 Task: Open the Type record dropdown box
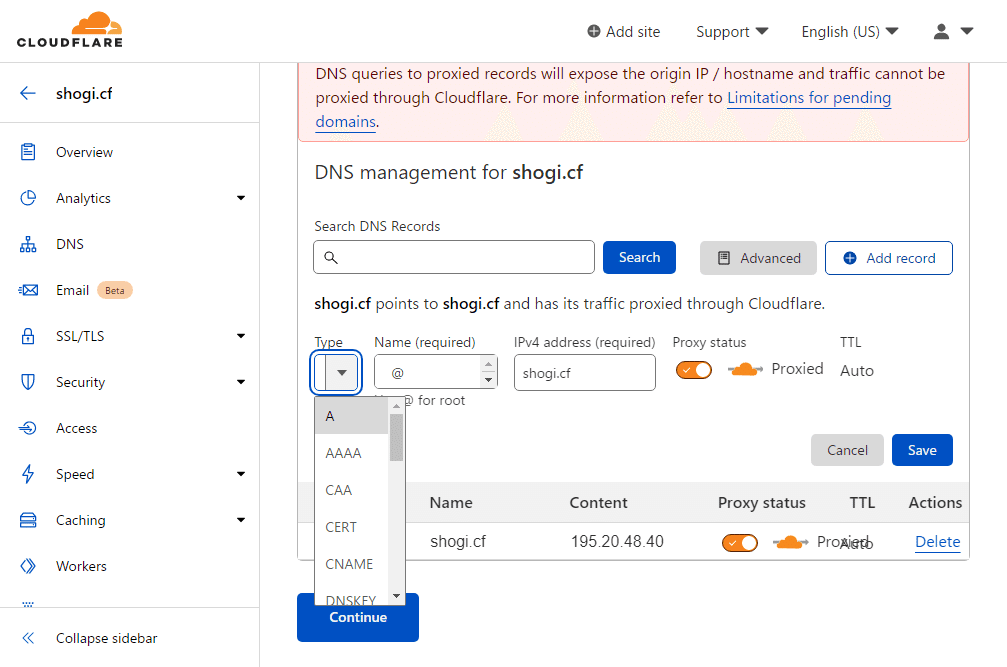click(336, 372)
